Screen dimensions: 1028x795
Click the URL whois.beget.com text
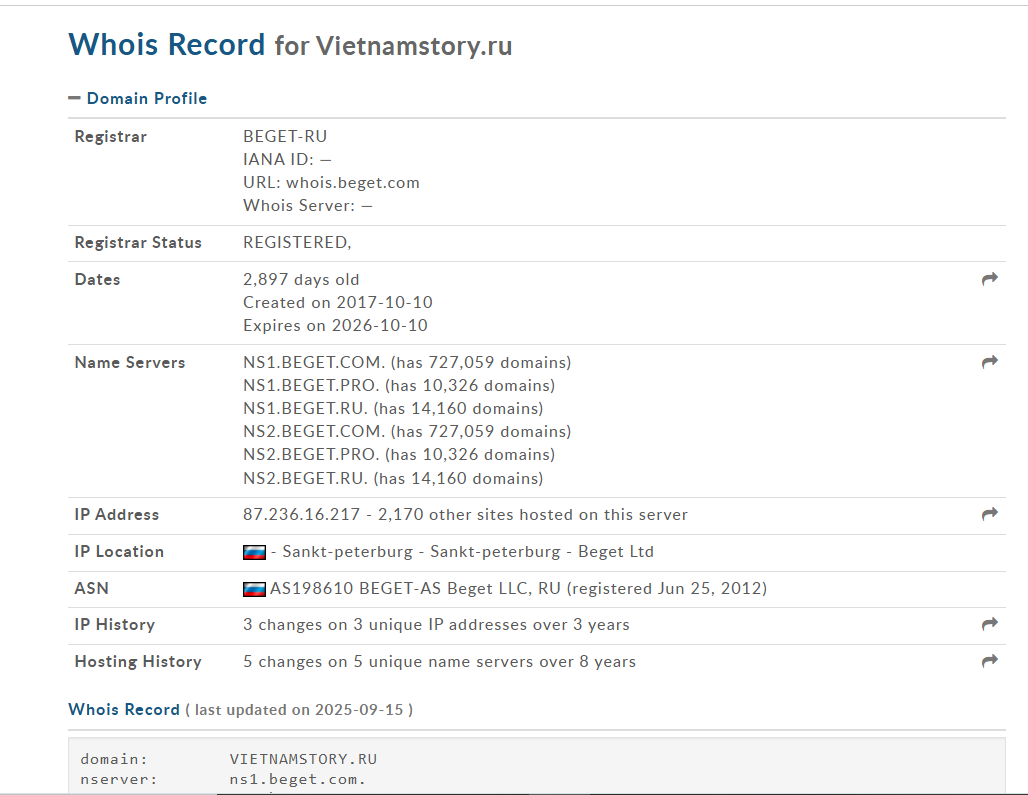coord(331,182)
